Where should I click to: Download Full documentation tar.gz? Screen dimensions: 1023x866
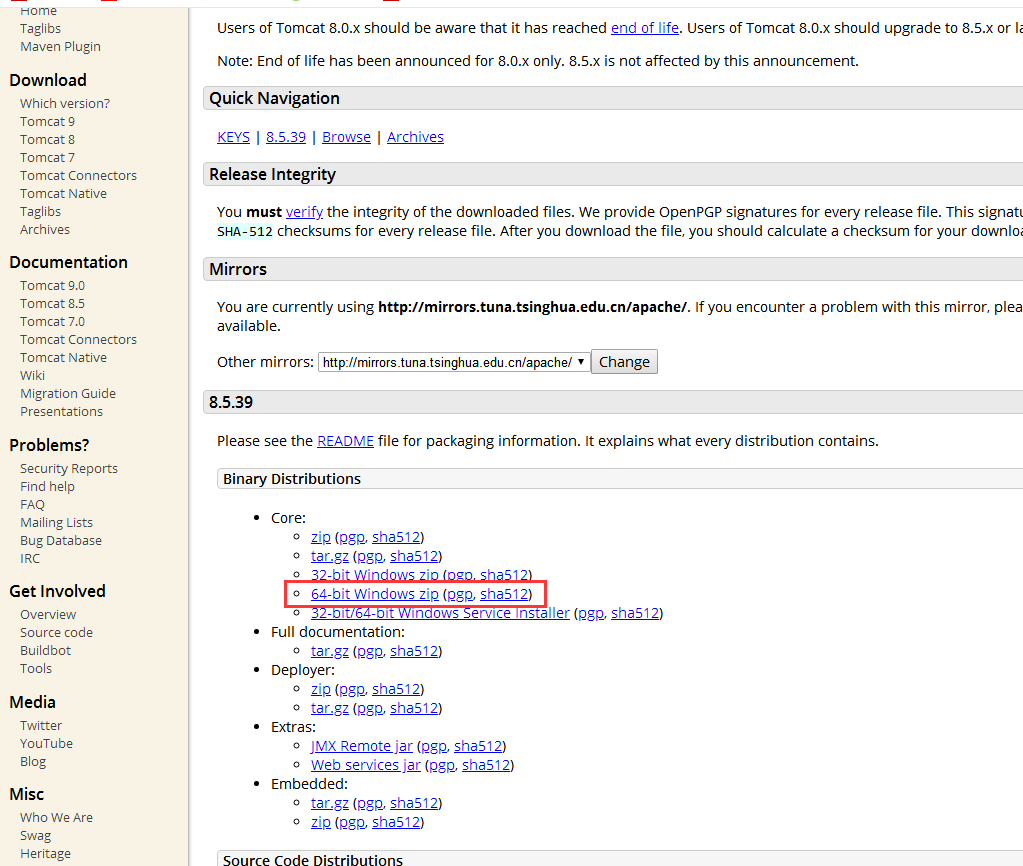point(329,651)
